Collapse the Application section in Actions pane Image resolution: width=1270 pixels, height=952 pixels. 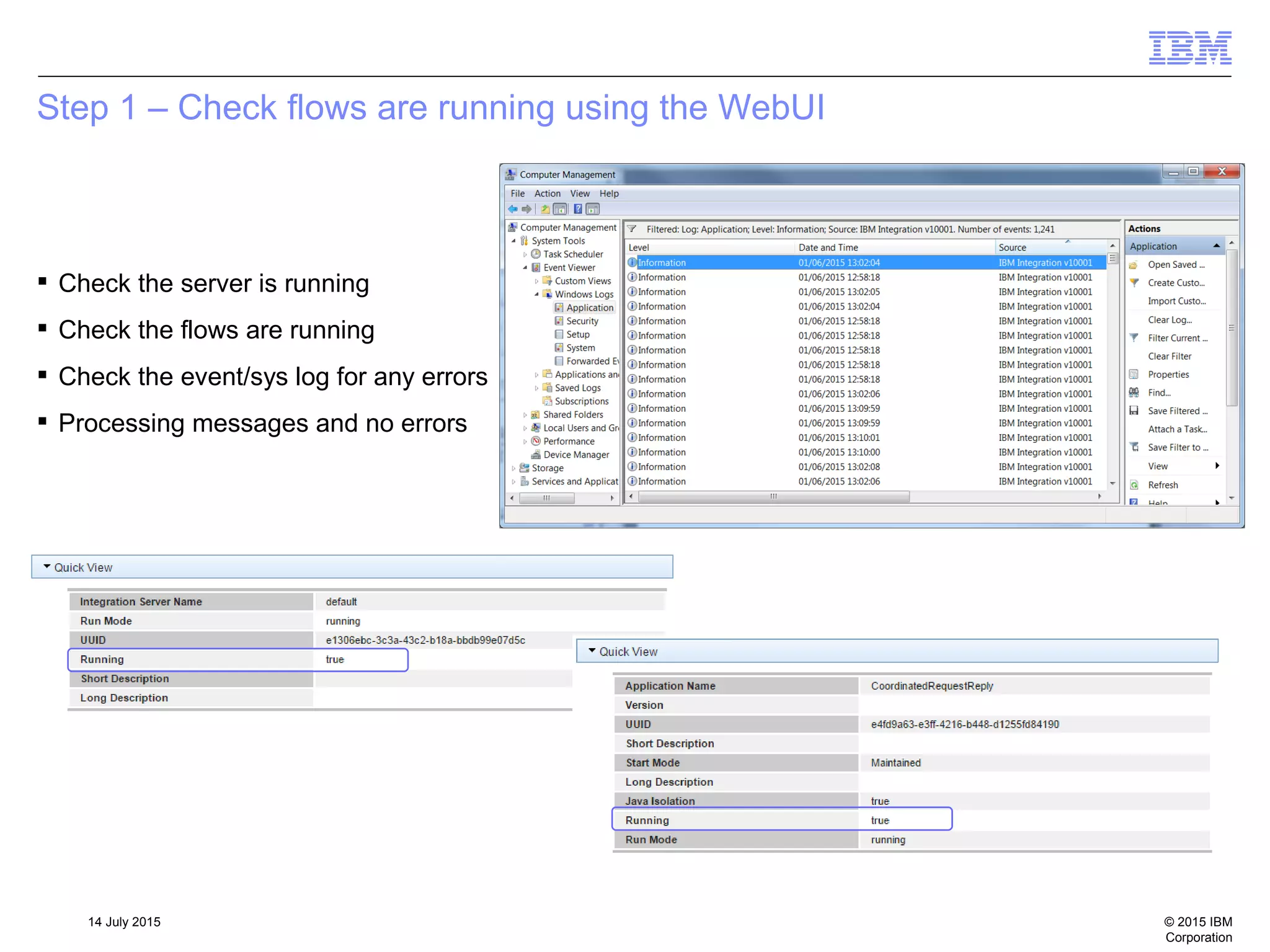click(x=1217, y=246)
